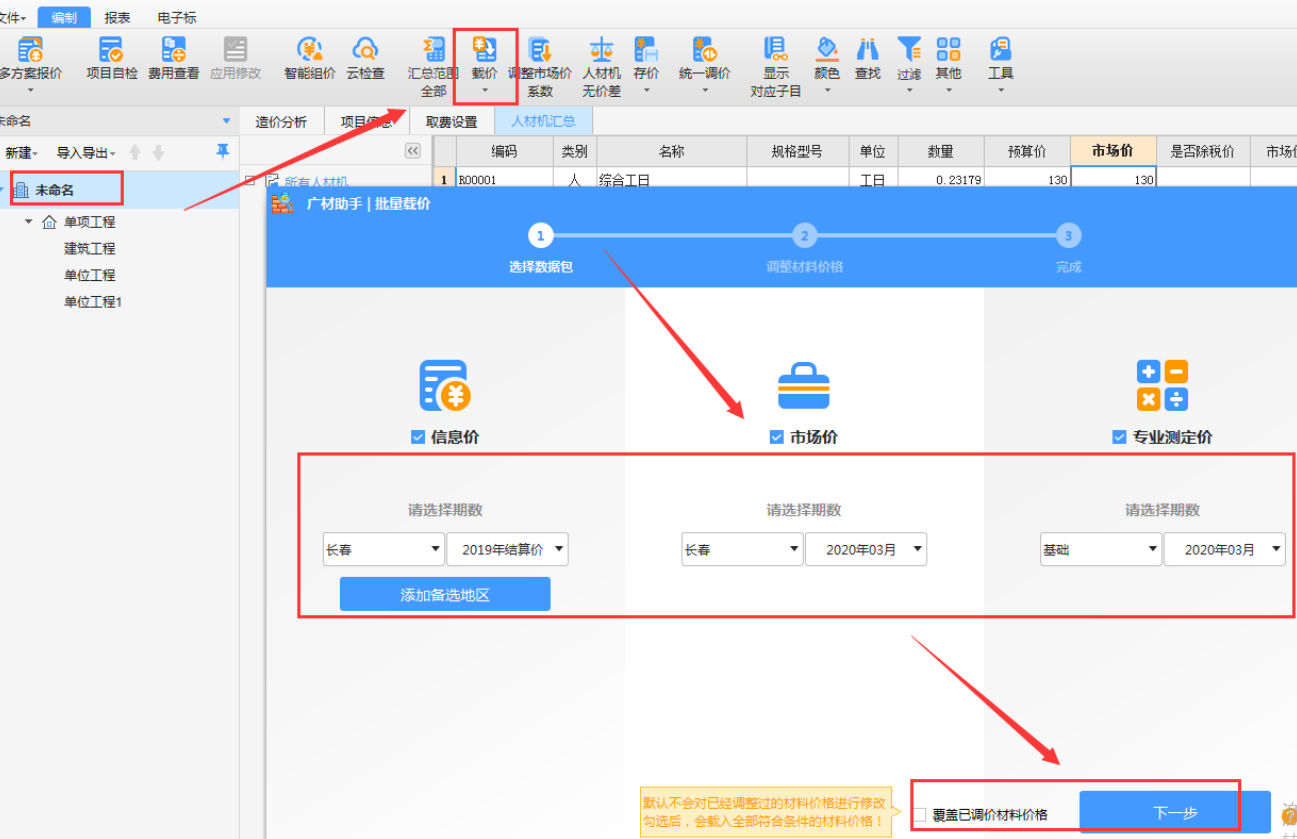Expand the 载价 dropdown arrow
The height and width of the screenshot is (839, 1297).
coord(485,91)
